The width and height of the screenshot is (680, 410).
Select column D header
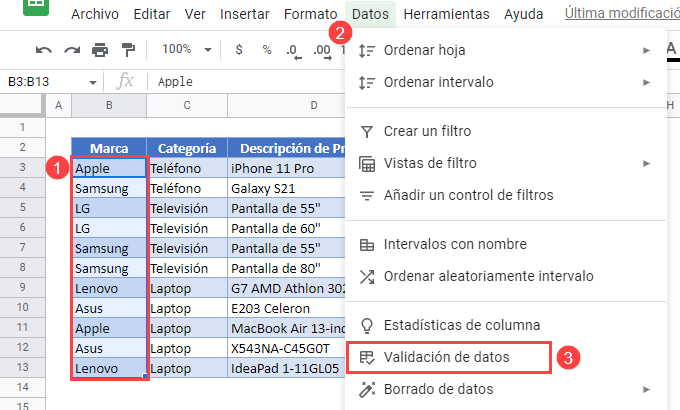(287, 105)
